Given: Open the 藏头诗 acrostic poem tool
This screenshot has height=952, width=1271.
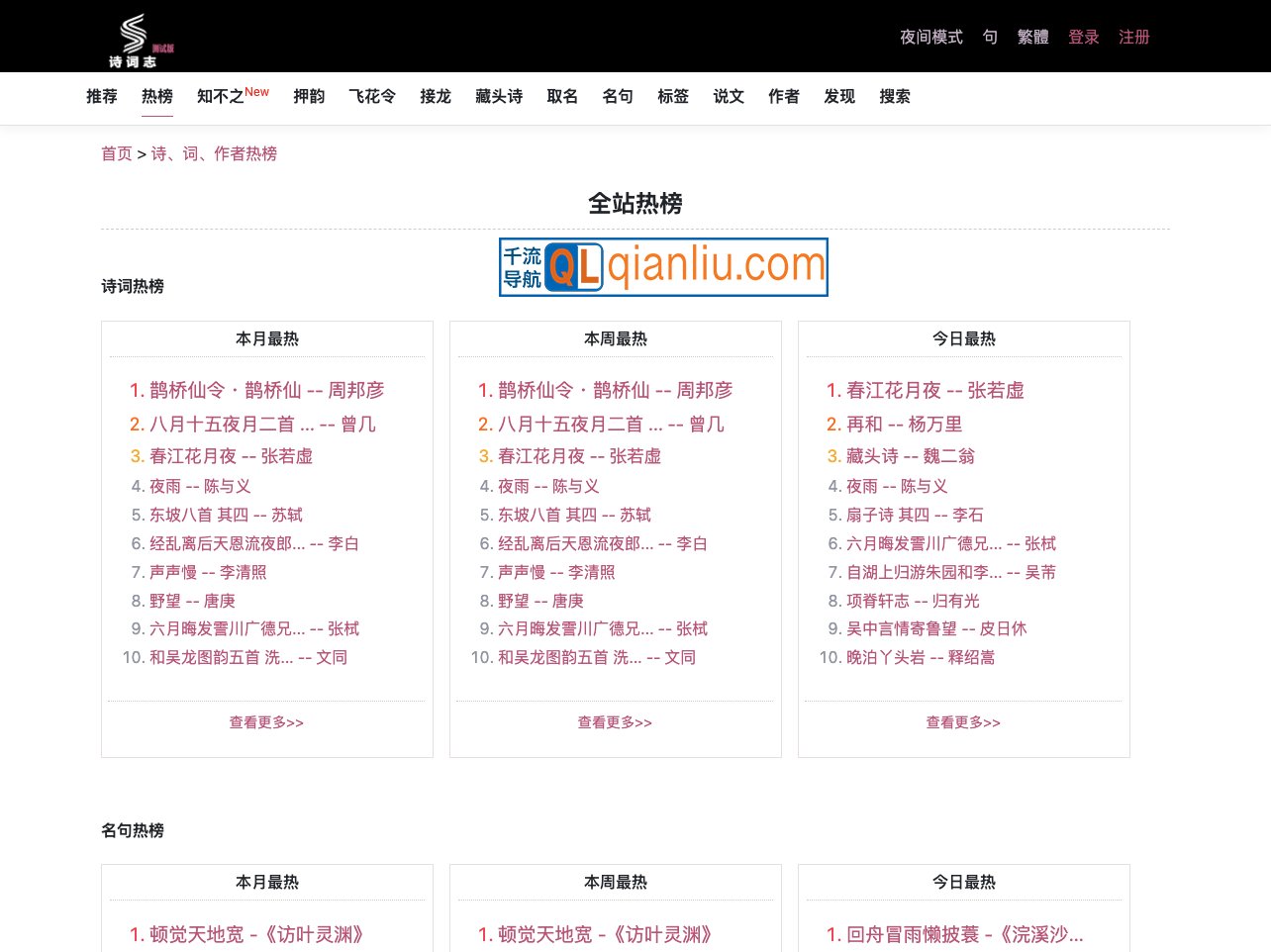Looking at the screenshot, I should pos(499,96).
